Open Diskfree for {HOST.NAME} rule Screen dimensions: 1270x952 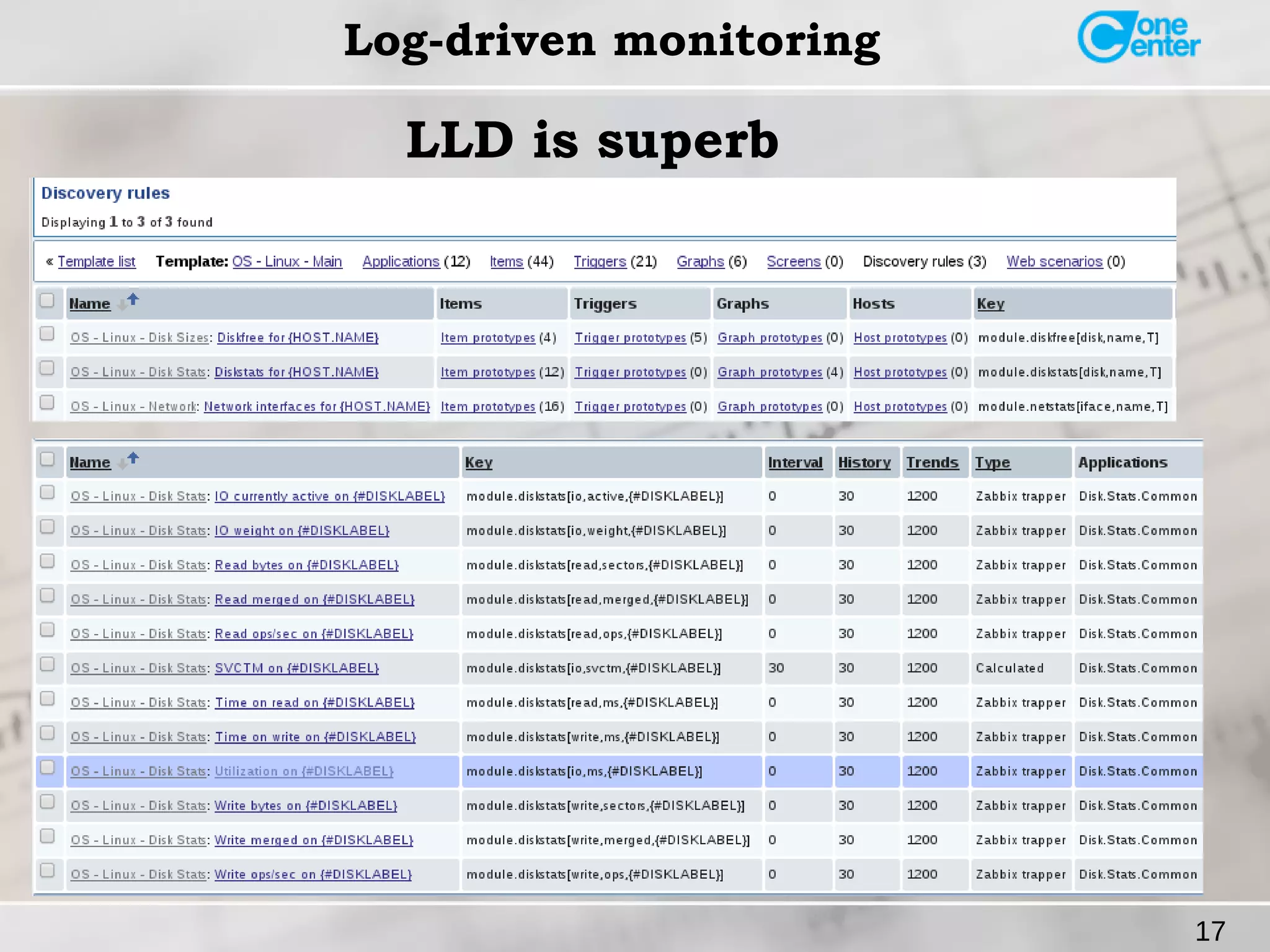[298, 338]
